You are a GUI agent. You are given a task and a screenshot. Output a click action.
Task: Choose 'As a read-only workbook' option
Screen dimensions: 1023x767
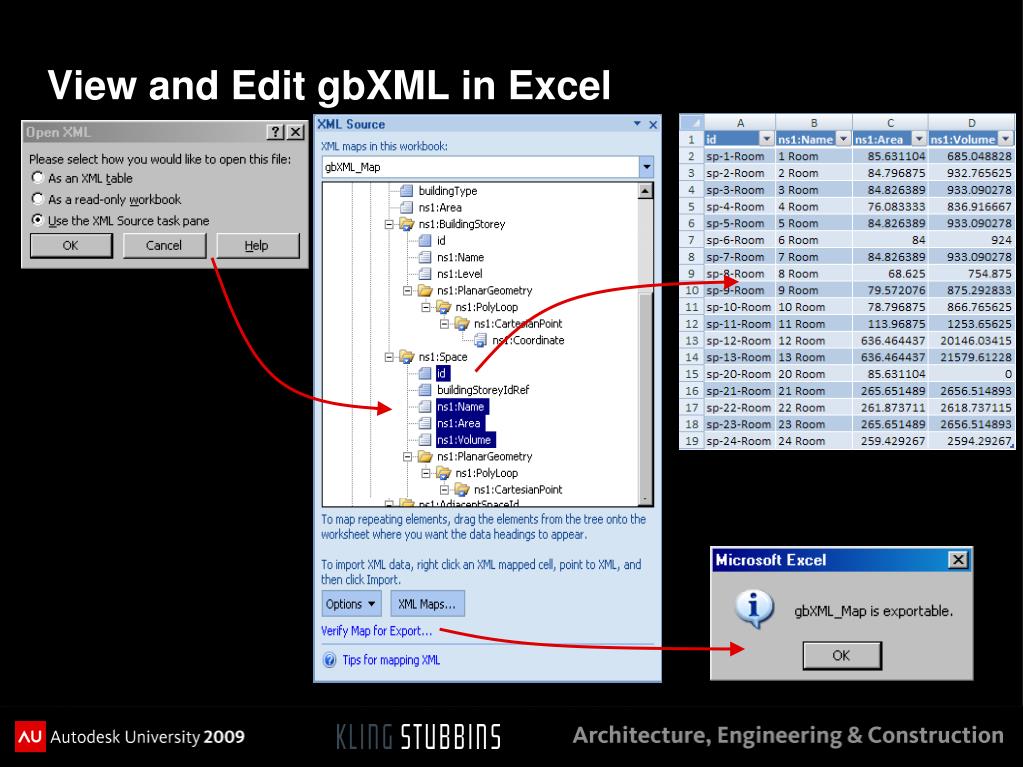click(38, 199)
